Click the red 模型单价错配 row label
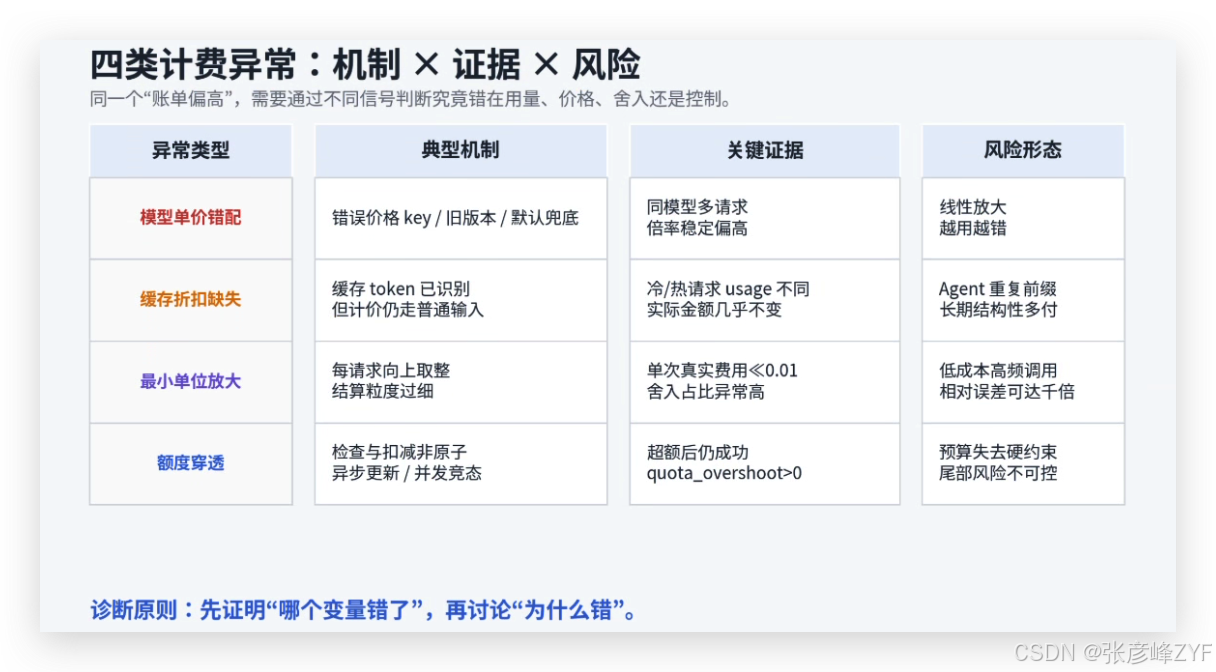Viewport: 1216px width, 672px height. [x=191, y=218]
